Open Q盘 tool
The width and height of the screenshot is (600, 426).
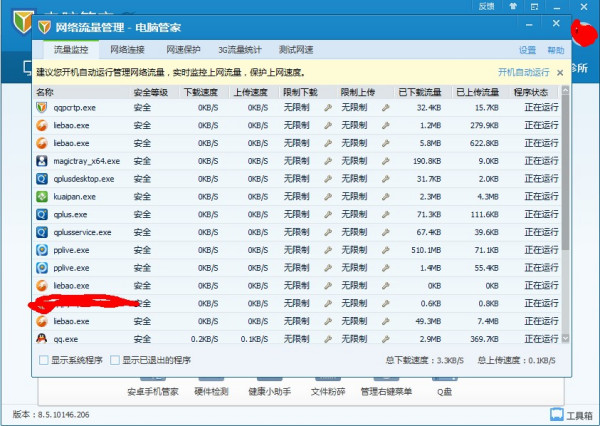coord(445,392)
